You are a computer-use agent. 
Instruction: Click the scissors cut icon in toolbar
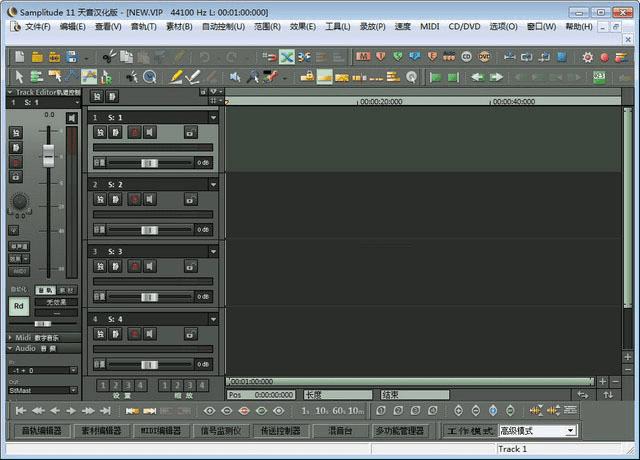[110, 57]
